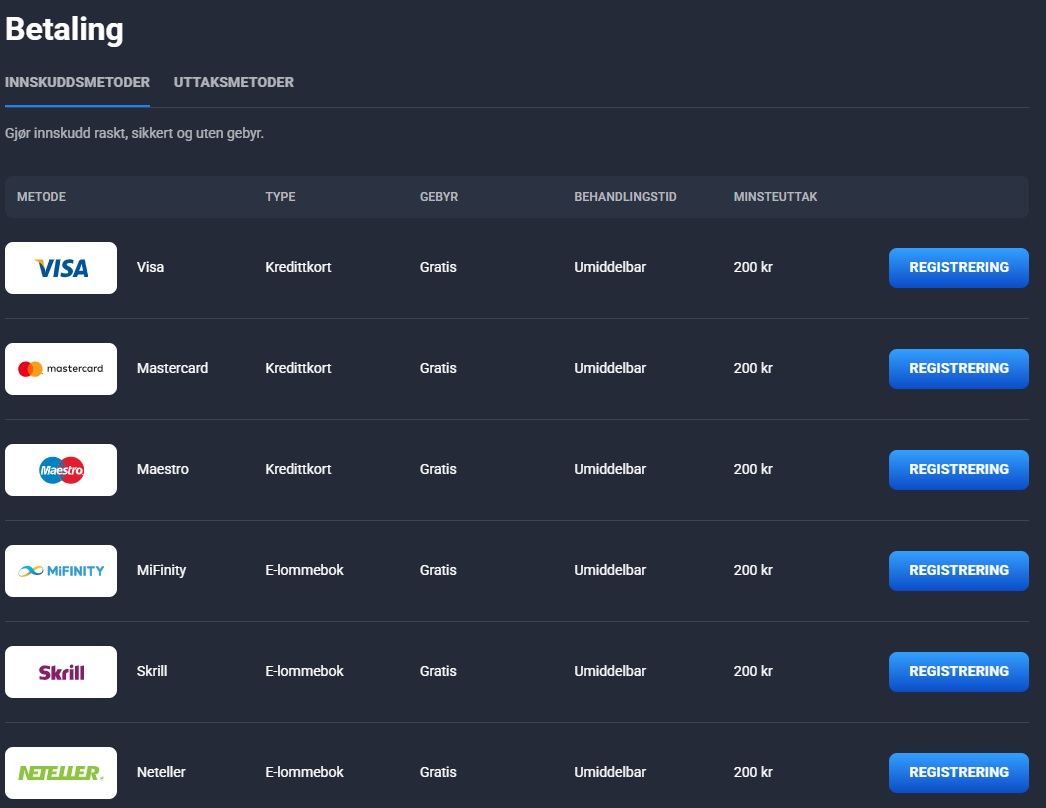Click the Metode column header

tap(41, 197)
